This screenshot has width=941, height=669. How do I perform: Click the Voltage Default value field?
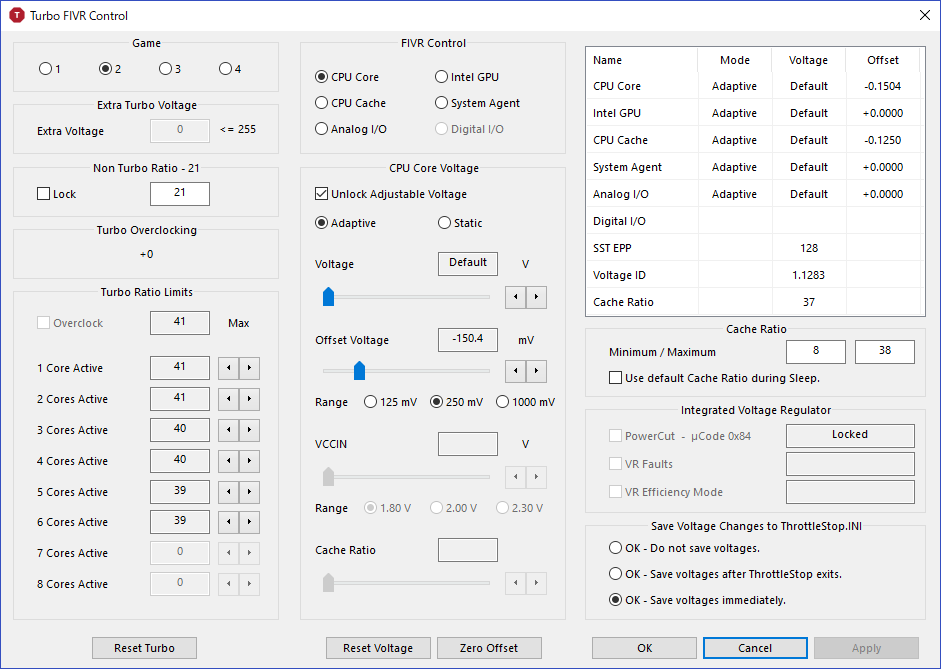coord(467,263)
